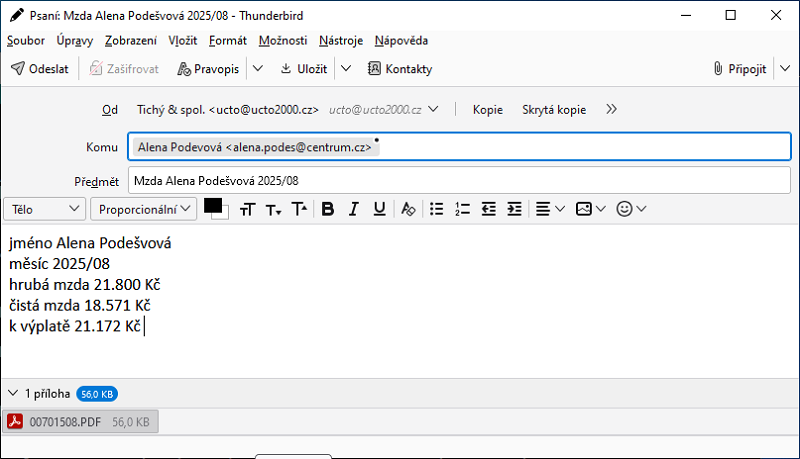Click the black text color swatch

tap(212, 205)
